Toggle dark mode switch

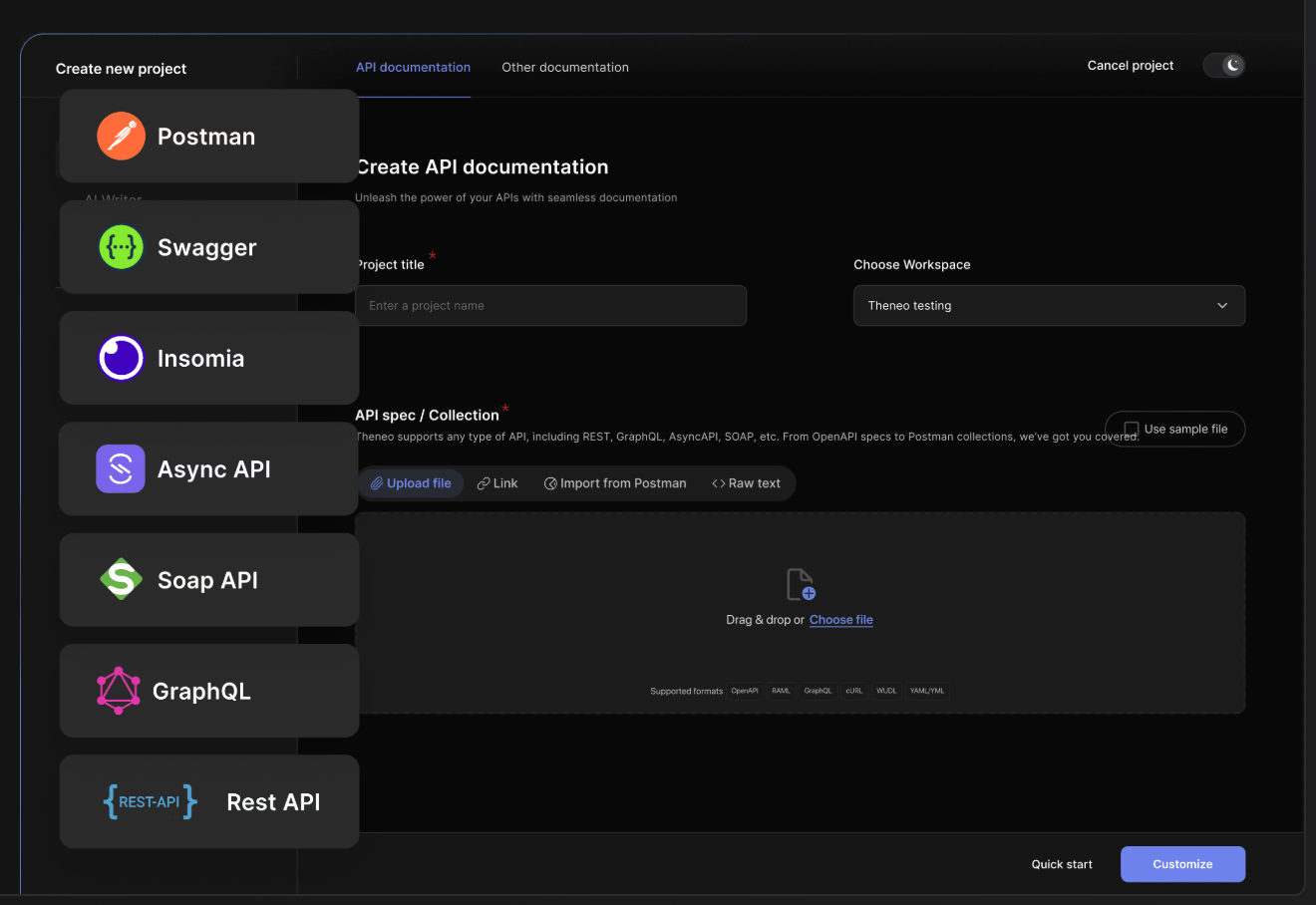[1223, 66]
